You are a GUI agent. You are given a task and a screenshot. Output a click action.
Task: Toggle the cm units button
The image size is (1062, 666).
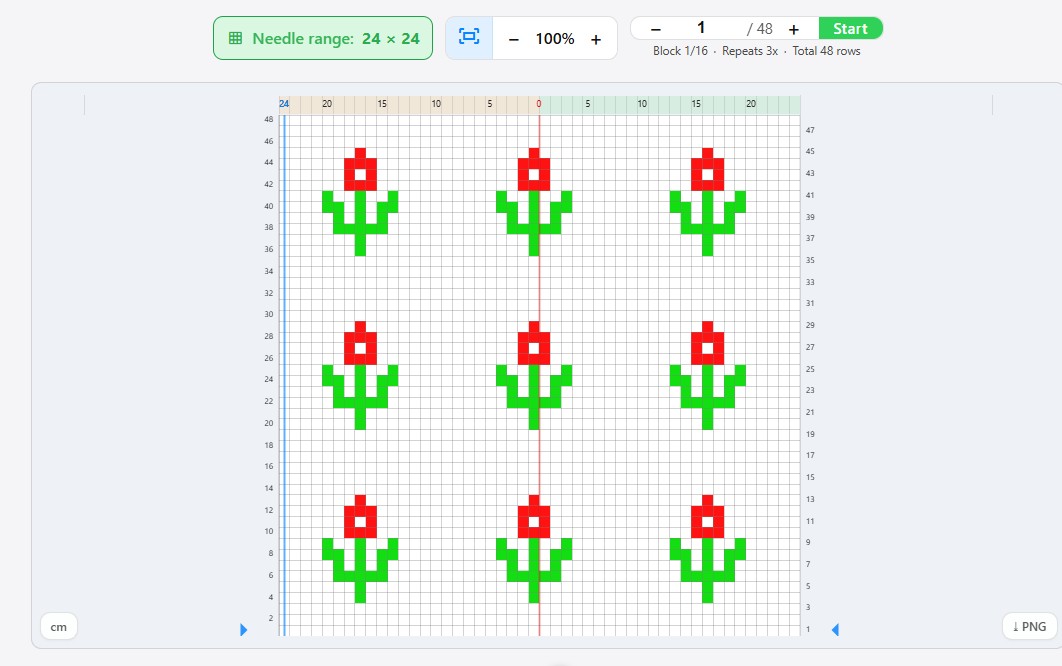[59, 626]
